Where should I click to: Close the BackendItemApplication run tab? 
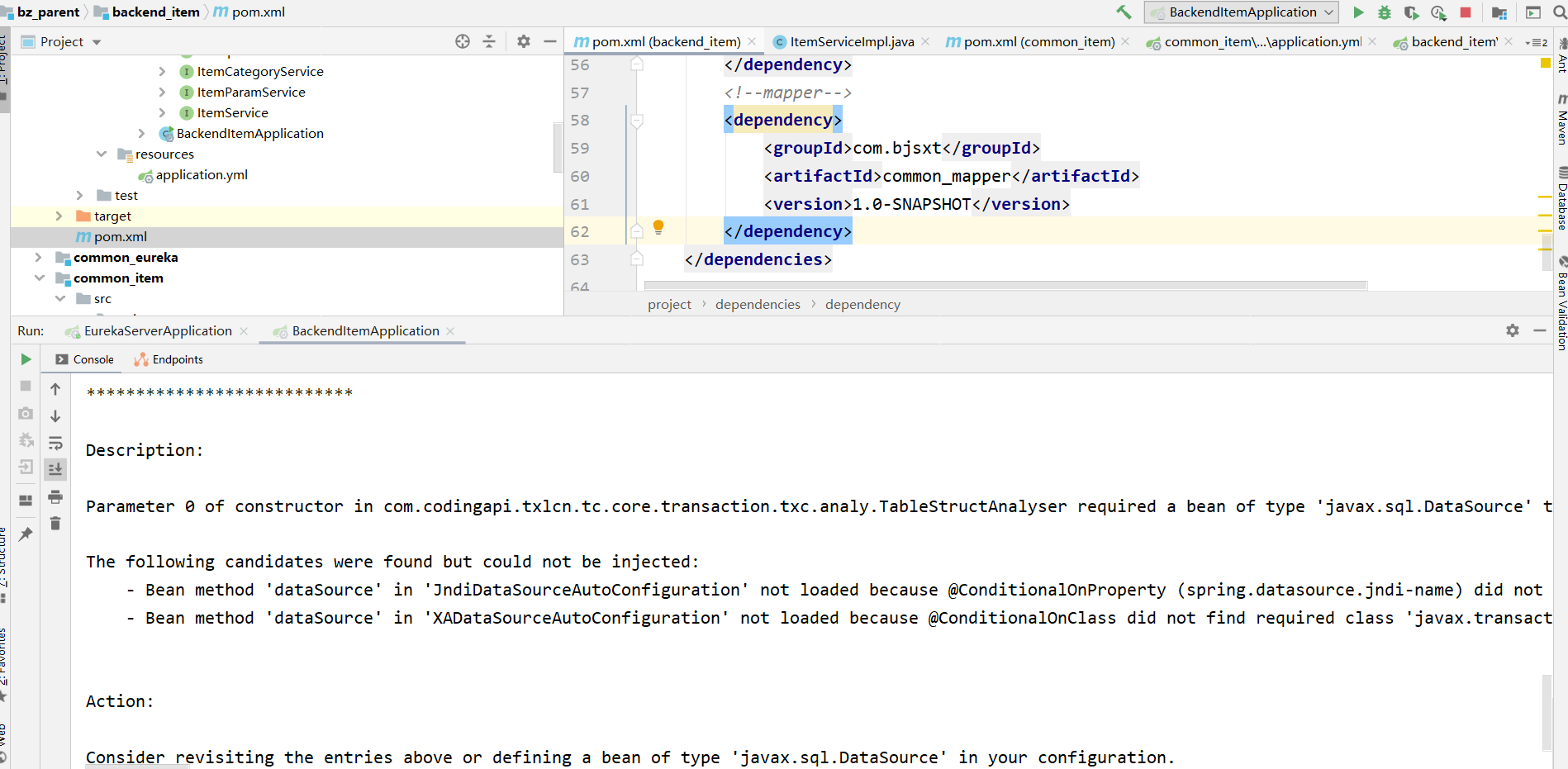(450, 330)
